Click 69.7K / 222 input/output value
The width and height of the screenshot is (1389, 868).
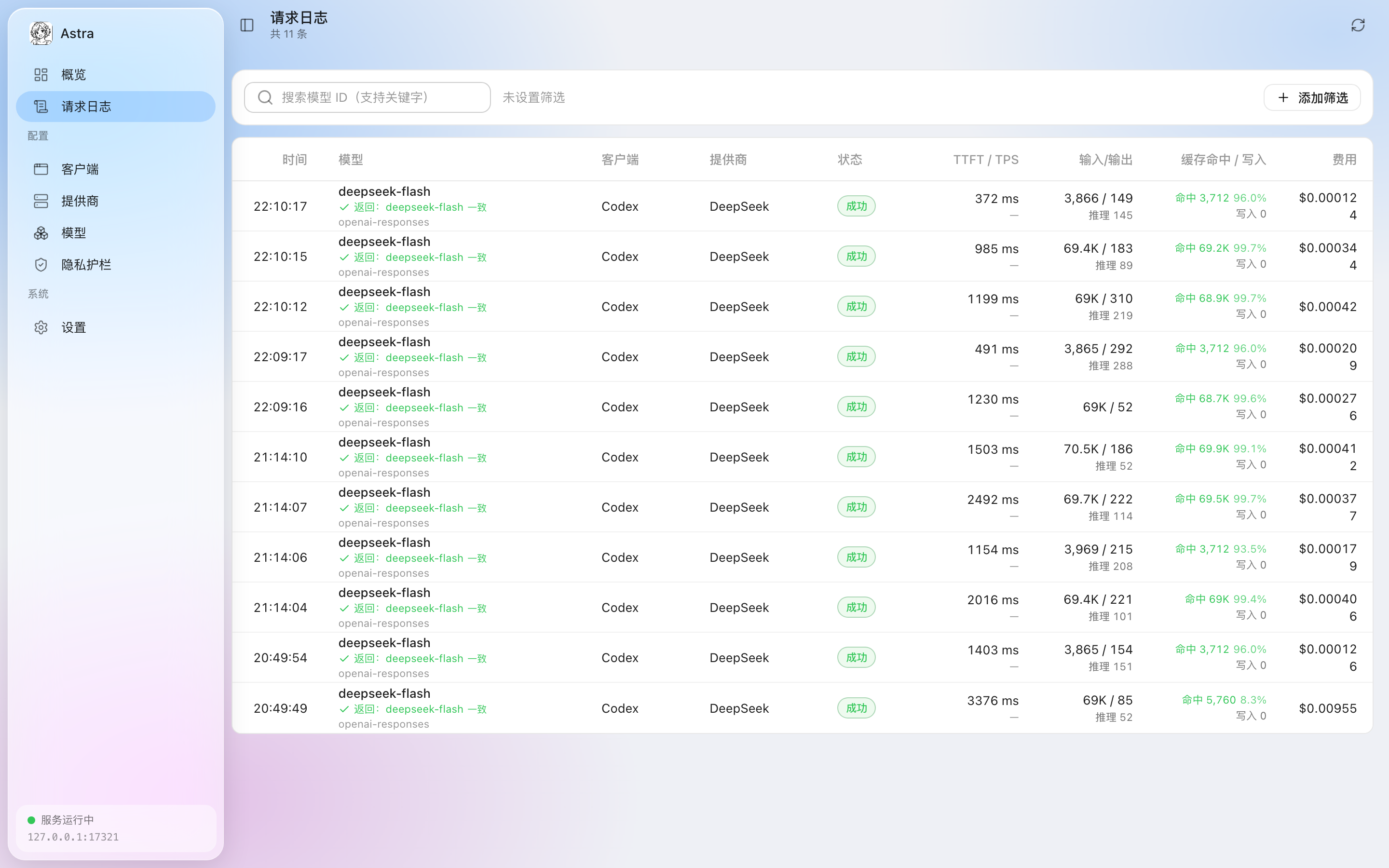click(1098, 500)
